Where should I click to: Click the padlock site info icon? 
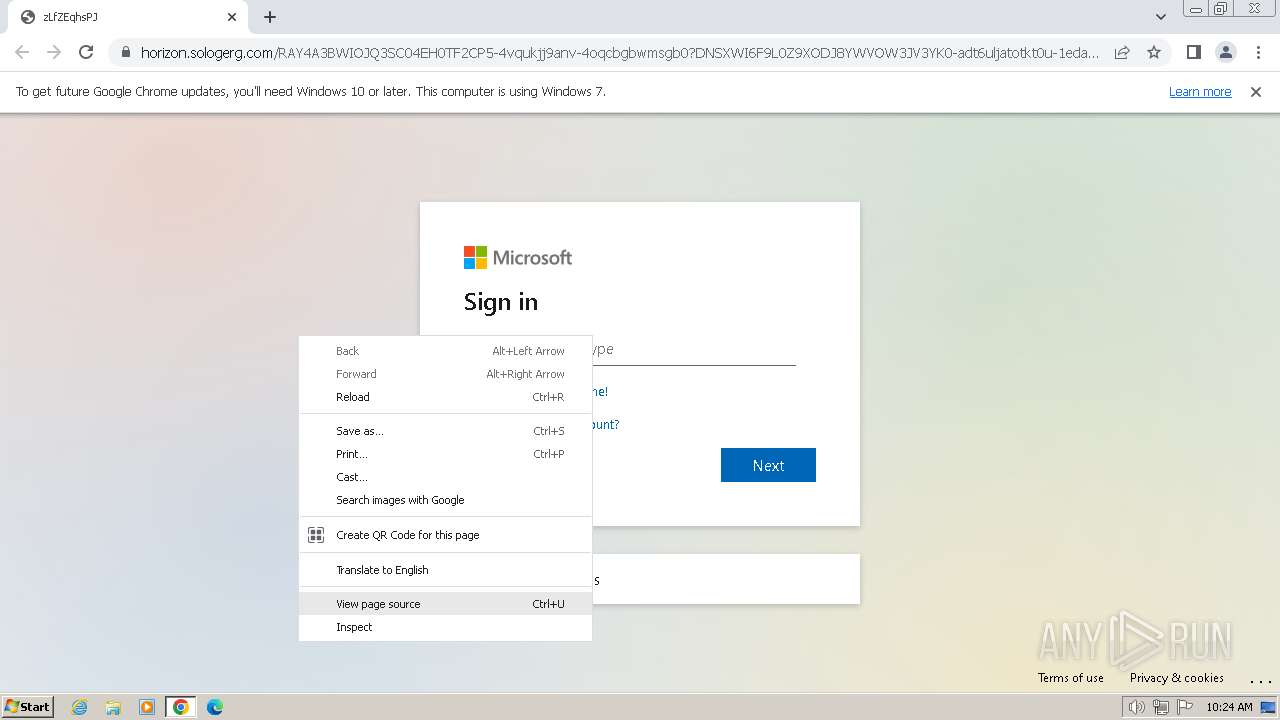pos(126,53)
